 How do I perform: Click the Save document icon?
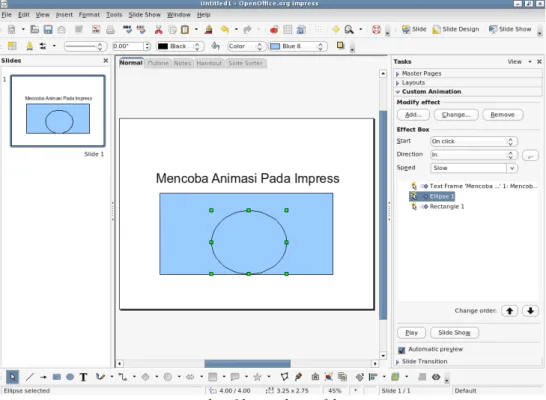pos(48,30)
